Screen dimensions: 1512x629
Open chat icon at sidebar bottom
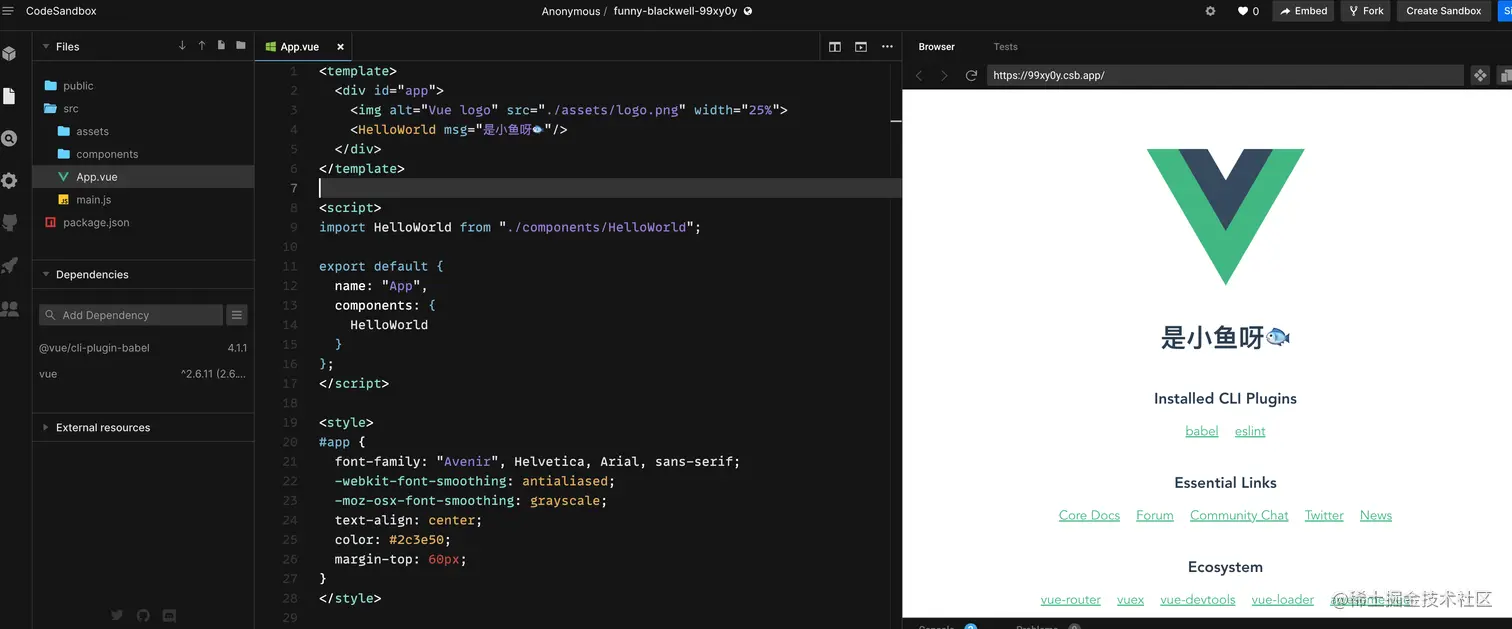169,616
